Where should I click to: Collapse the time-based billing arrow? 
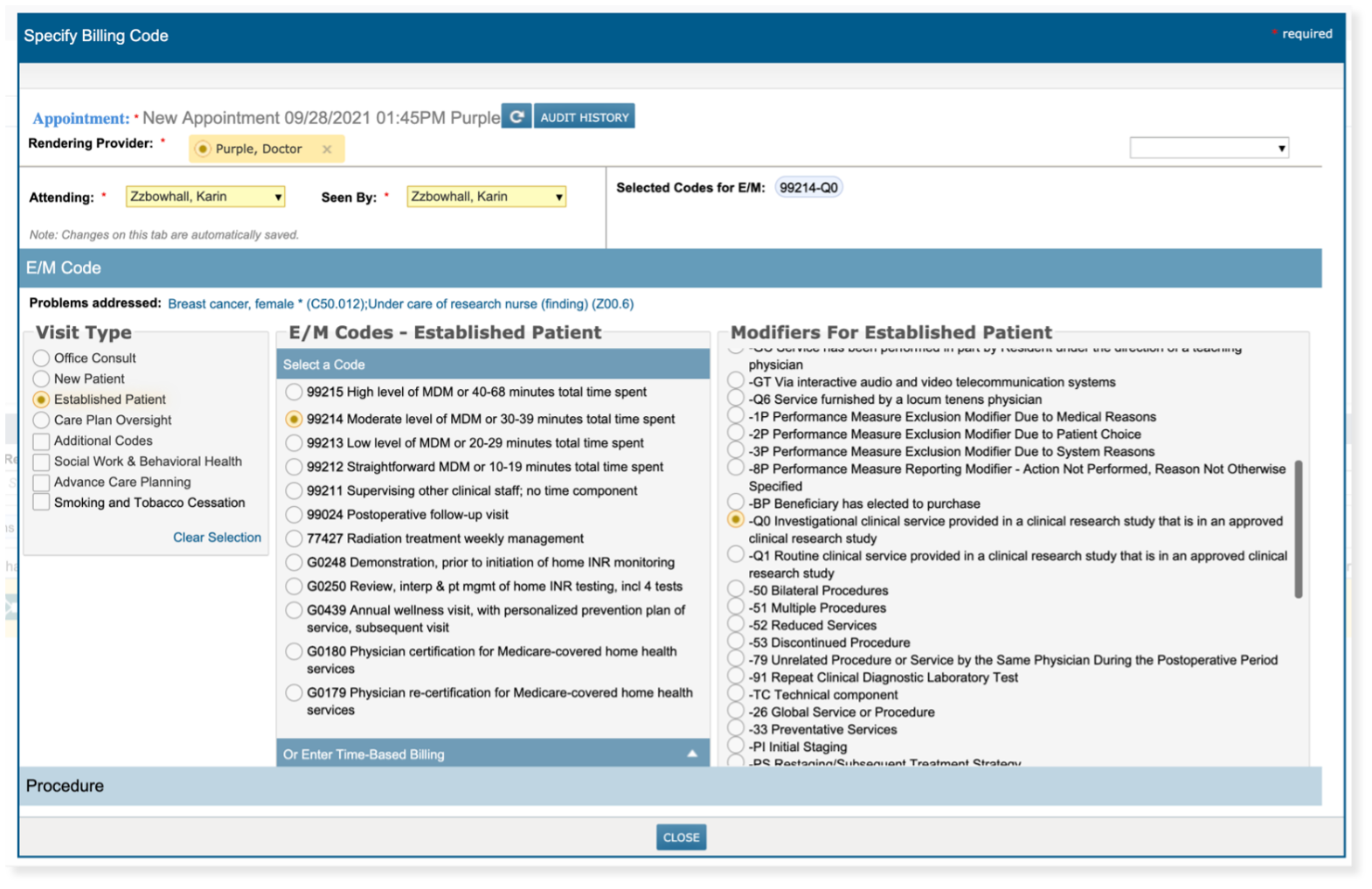click(x=692, y=754)
